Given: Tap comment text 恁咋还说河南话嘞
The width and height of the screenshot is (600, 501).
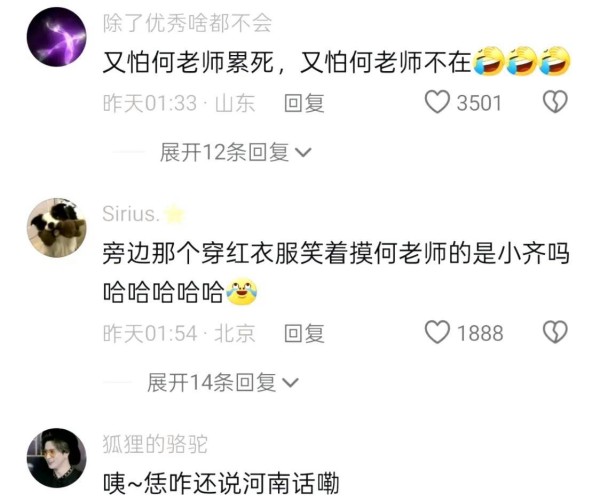Looking at the screenshot, I should [x=241, y=483].
